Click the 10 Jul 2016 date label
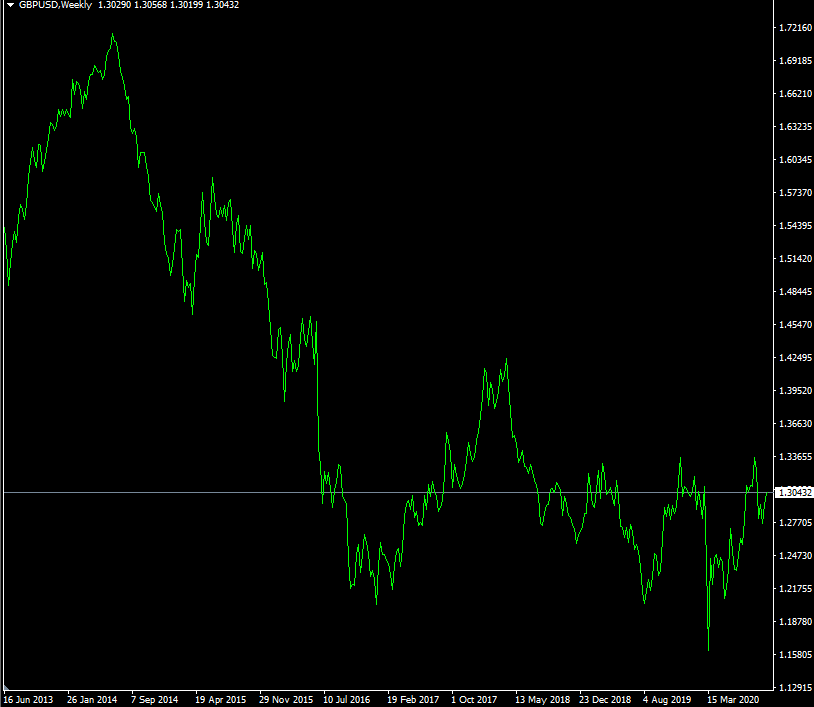The height and width of the screenshot is (707, 814). point(348,700)
